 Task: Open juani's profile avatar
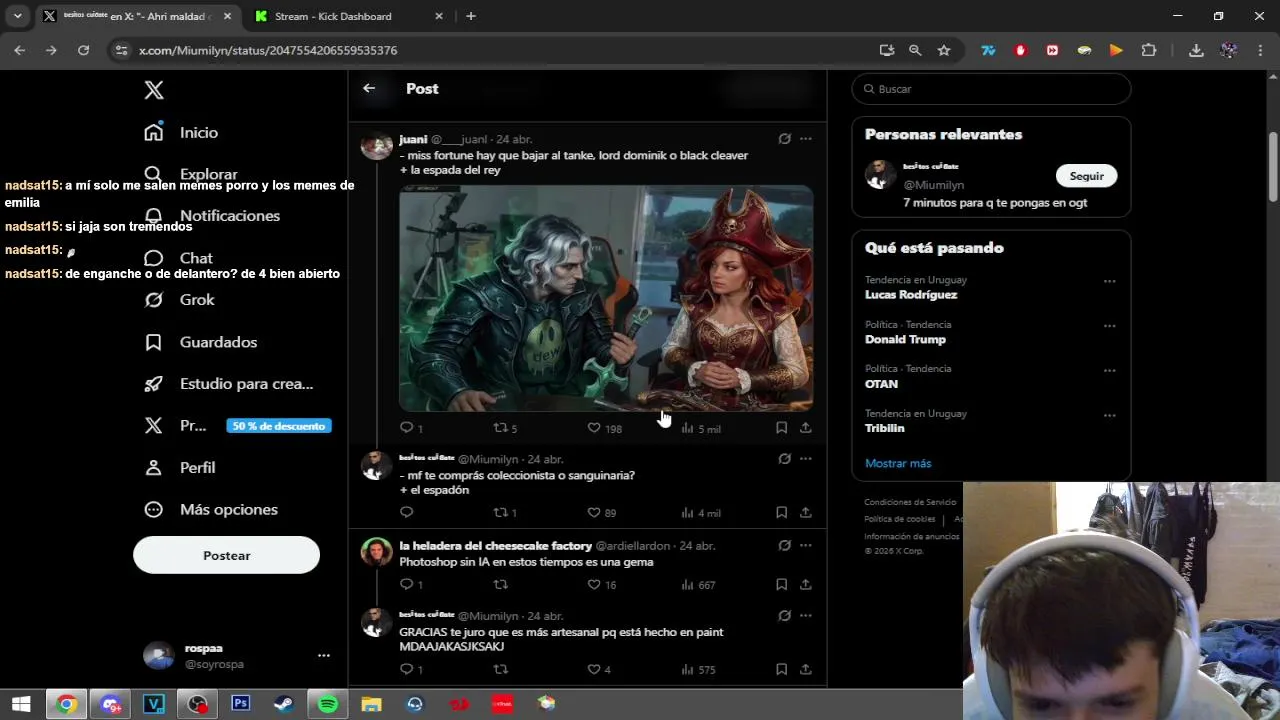(x=377, y=145)
